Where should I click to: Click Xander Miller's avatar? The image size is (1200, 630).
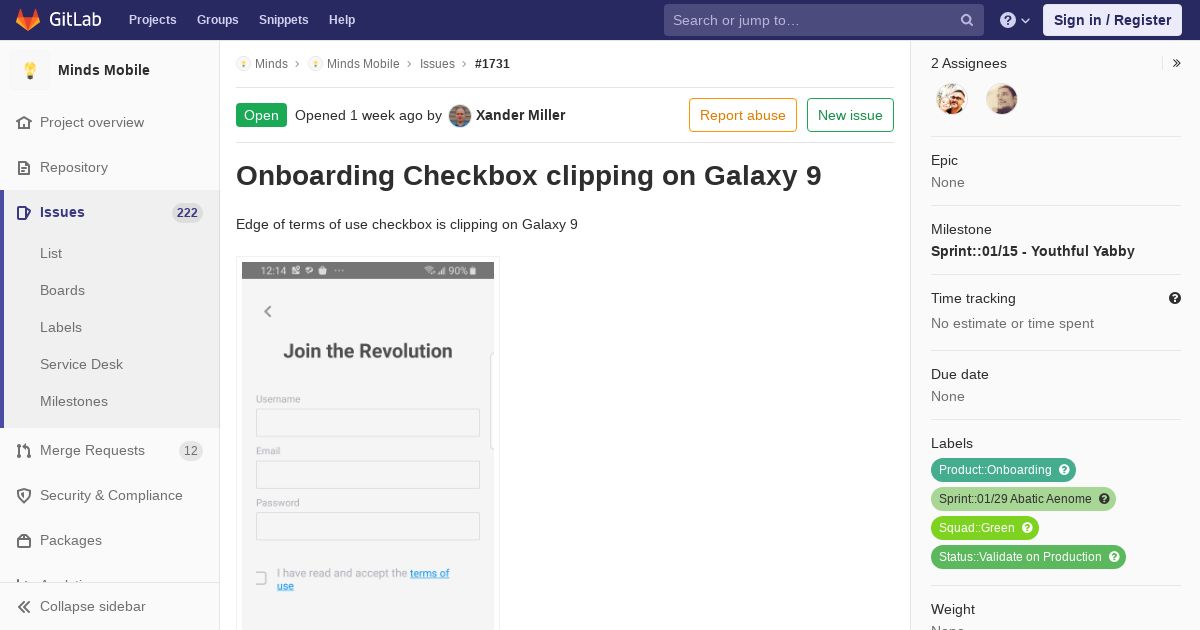(460, 115)
